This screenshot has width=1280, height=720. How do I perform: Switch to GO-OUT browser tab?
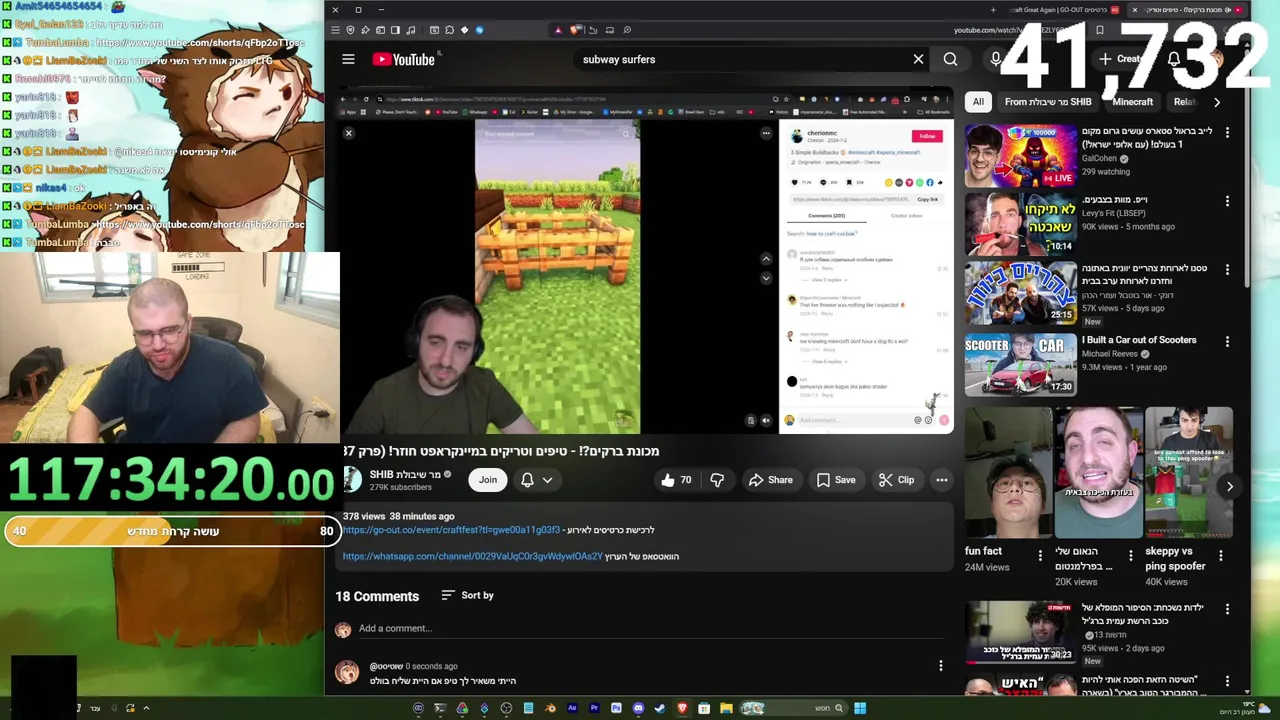tap(1066, 10)
